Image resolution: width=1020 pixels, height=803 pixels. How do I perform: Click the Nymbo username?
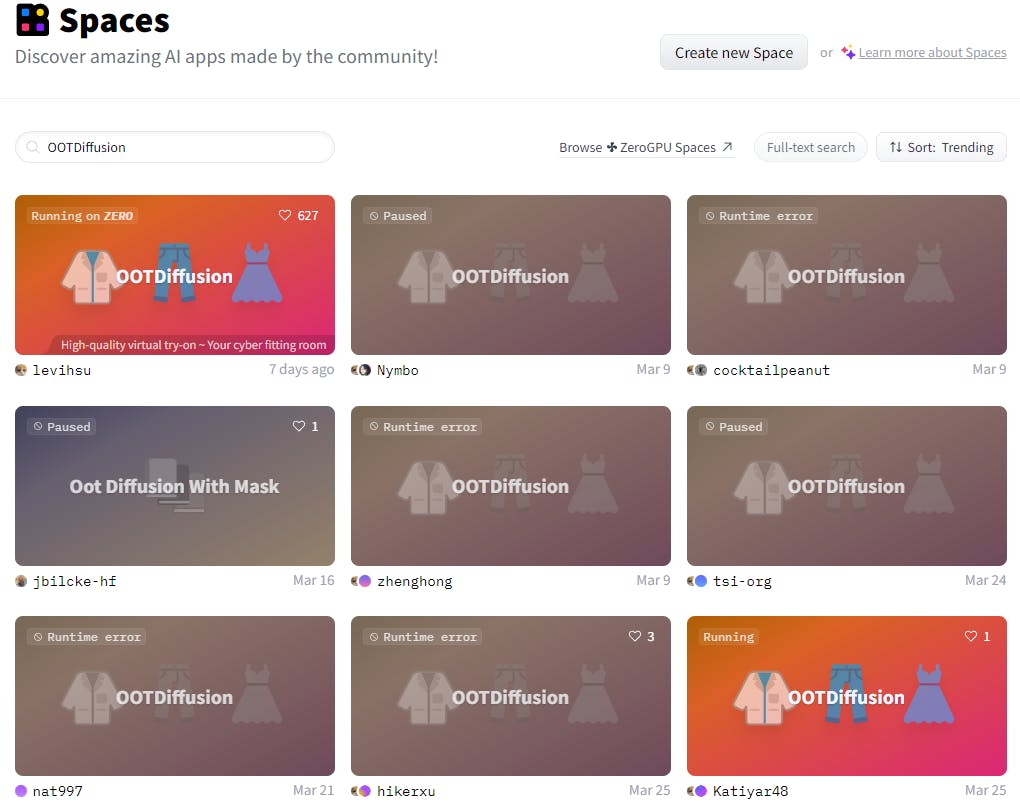click(x=398, y=370)
